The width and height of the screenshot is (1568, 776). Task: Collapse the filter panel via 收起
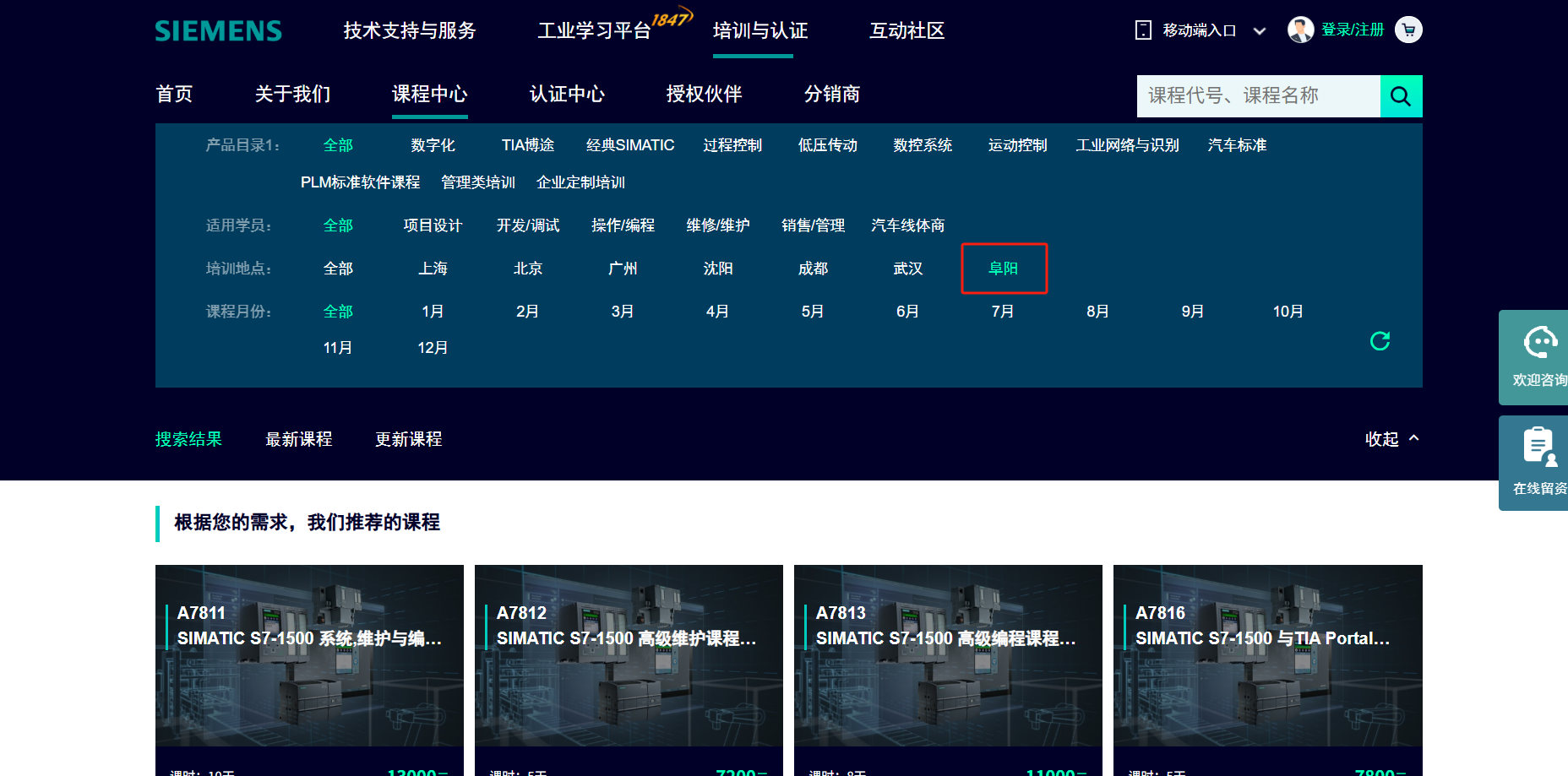click(1392, 439)
